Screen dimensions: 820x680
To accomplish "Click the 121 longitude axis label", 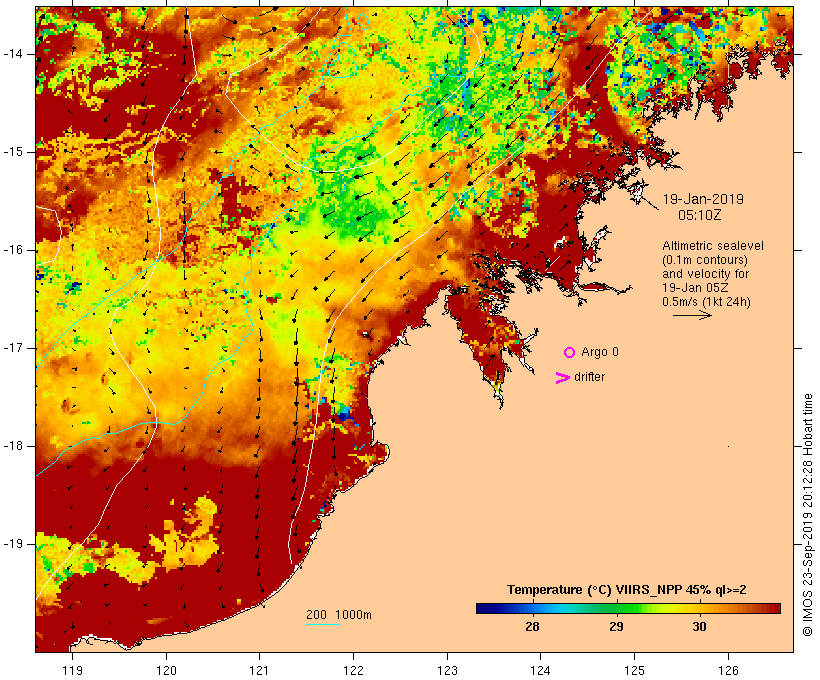I will (x=259, y=670).
